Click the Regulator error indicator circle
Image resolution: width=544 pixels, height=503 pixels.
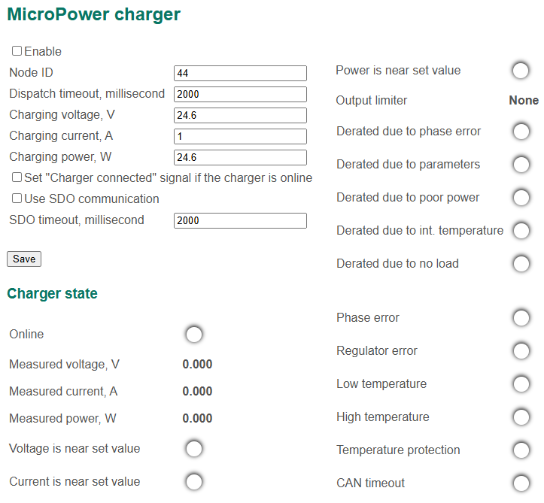point(521,351)
